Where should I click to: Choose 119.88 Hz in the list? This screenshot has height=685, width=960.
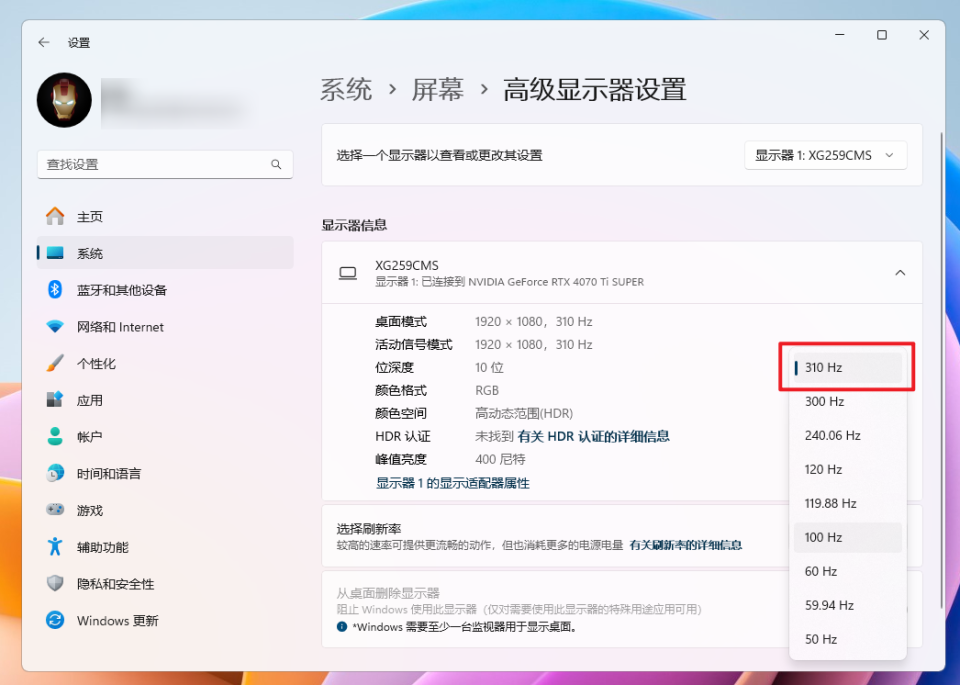[847, 503]
